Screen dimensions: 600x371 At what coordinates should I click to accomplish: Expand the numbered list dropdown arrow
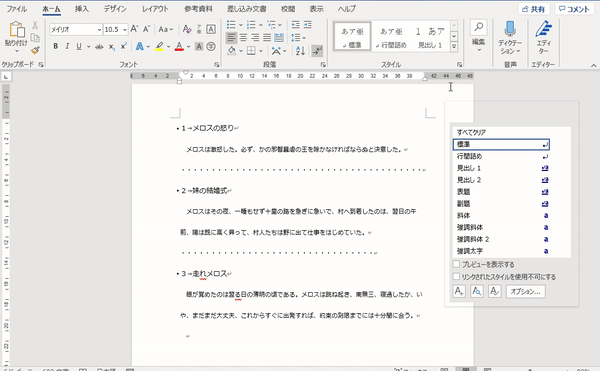point(261,25)
